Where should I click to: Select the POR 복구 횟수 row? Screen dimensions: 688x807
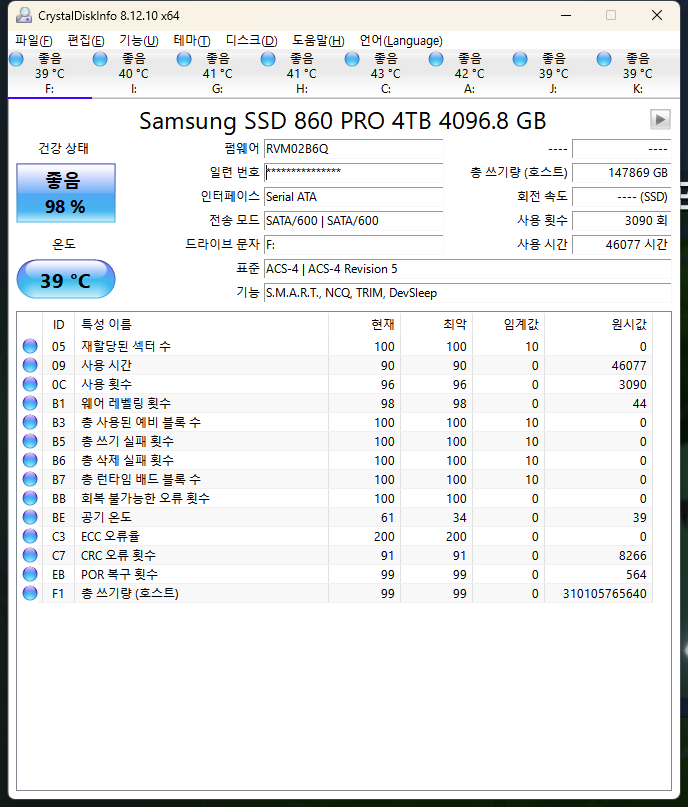point(335,574)
